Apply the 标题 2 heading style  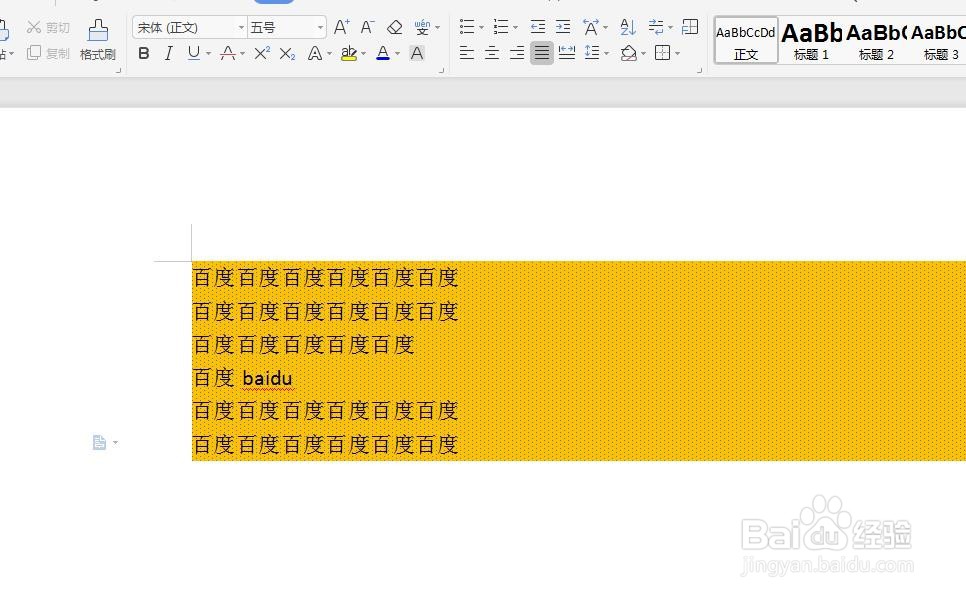[x=876, y=40]
